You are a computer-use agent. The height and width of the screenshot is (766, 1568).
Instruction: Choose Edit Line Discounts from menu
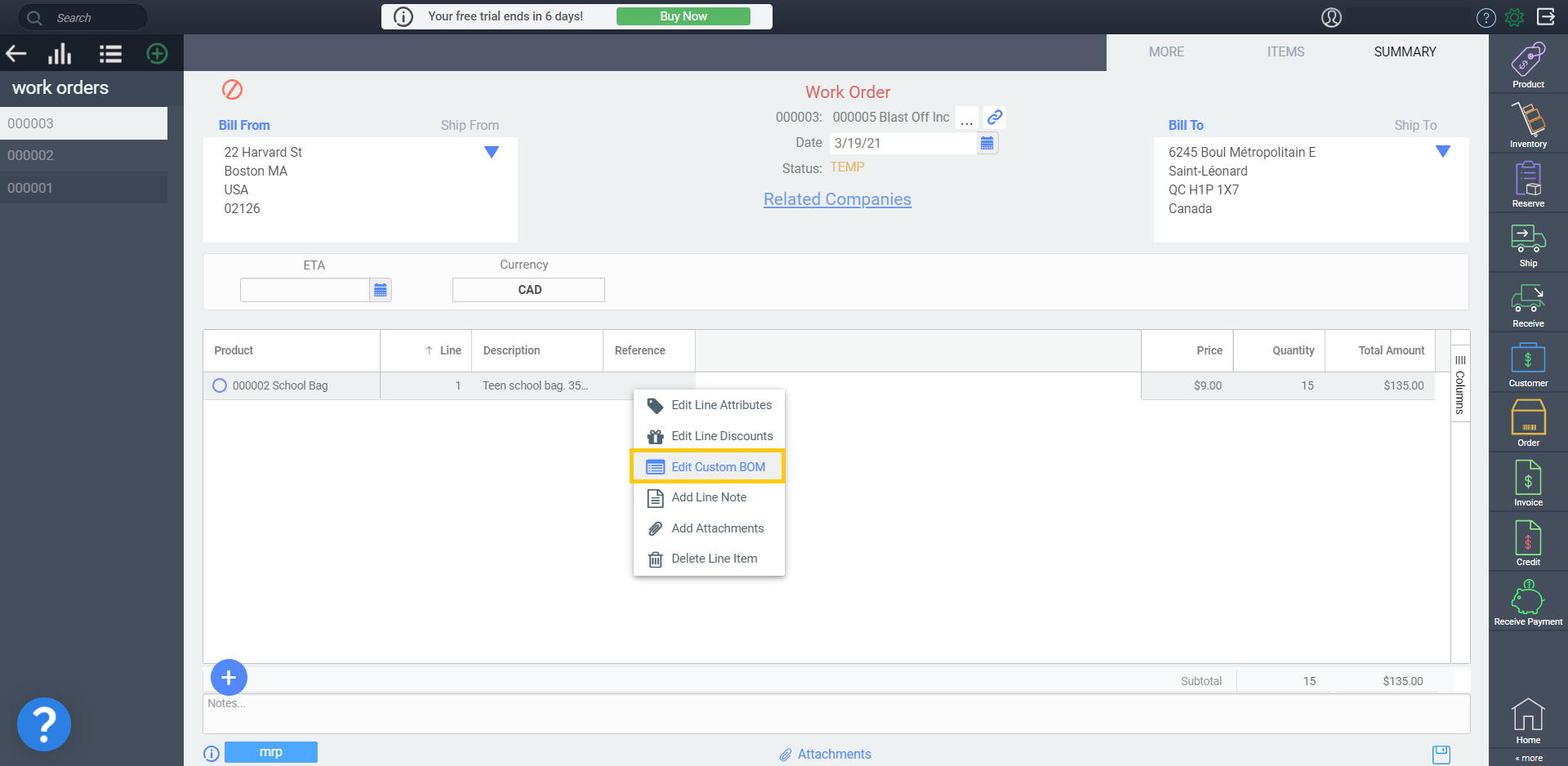[x=709, y=436]
